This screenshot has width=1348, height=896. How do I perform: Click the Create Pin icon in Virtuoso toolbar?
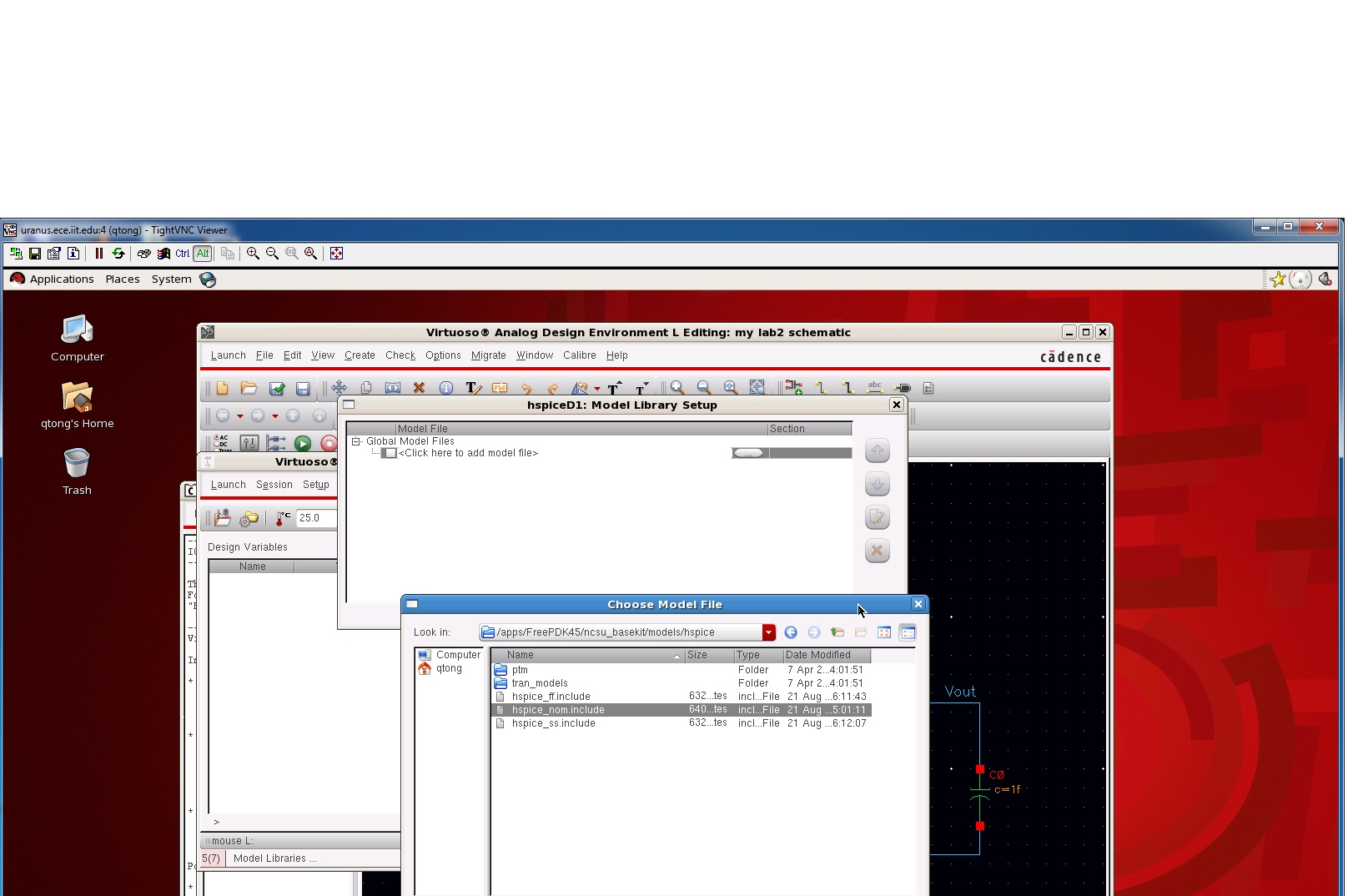pos(902,388)
